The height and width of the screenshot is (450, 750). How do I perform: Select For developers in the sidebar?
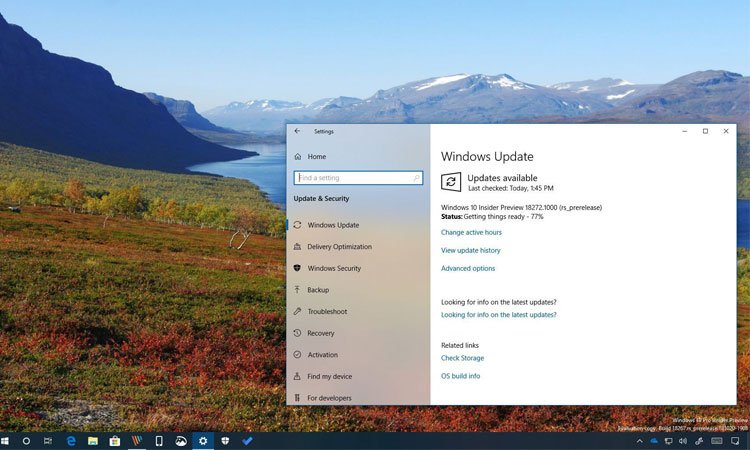point(329,398)
